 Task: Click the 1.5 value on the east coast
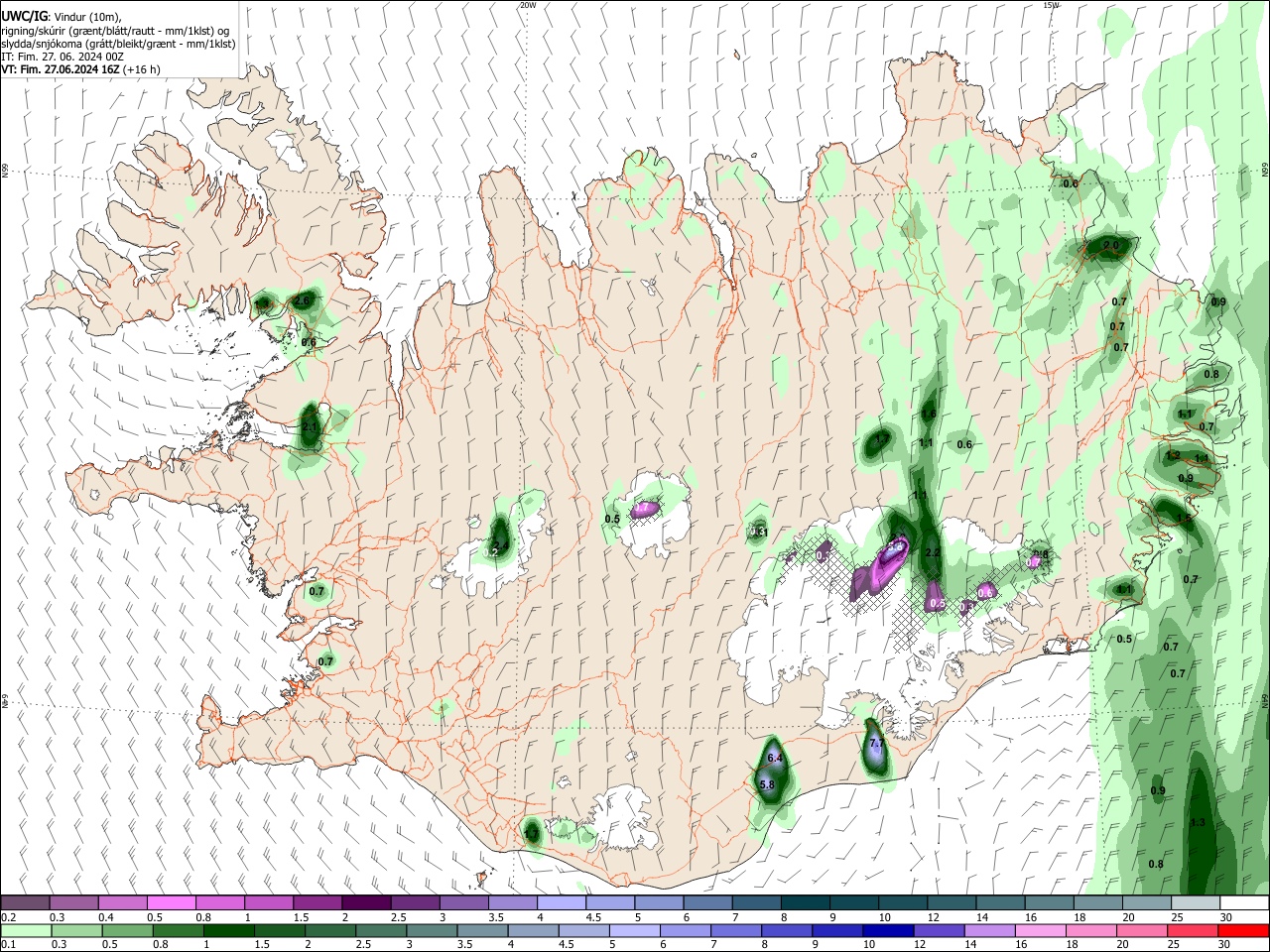(x=1184, y=519)
